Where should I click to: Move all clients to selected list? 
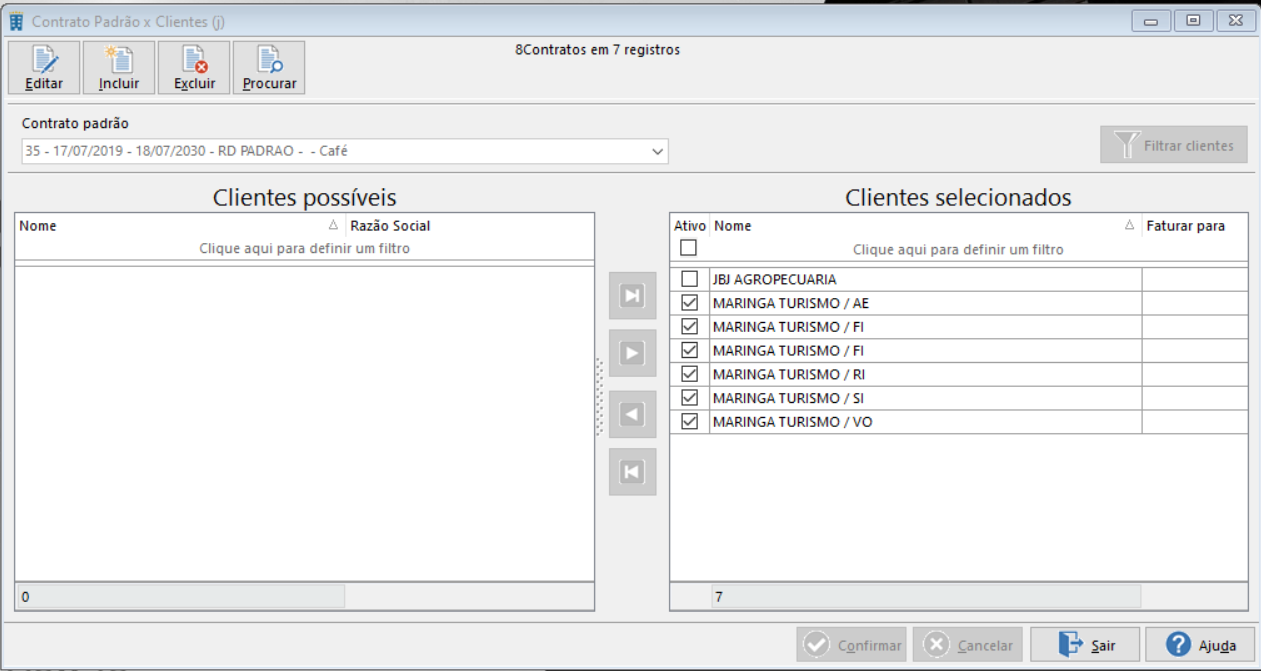coord(632,296)
